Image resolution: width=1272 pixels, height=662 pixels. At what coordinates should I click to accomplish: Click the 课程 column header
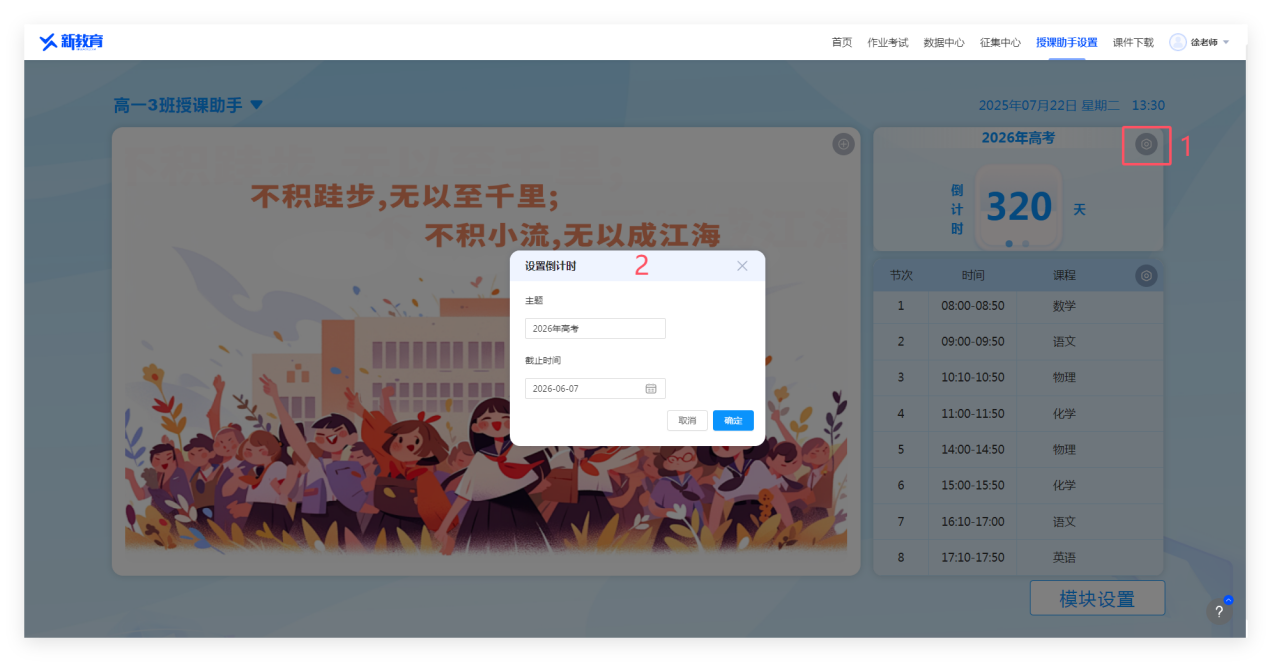point(1064,275)
